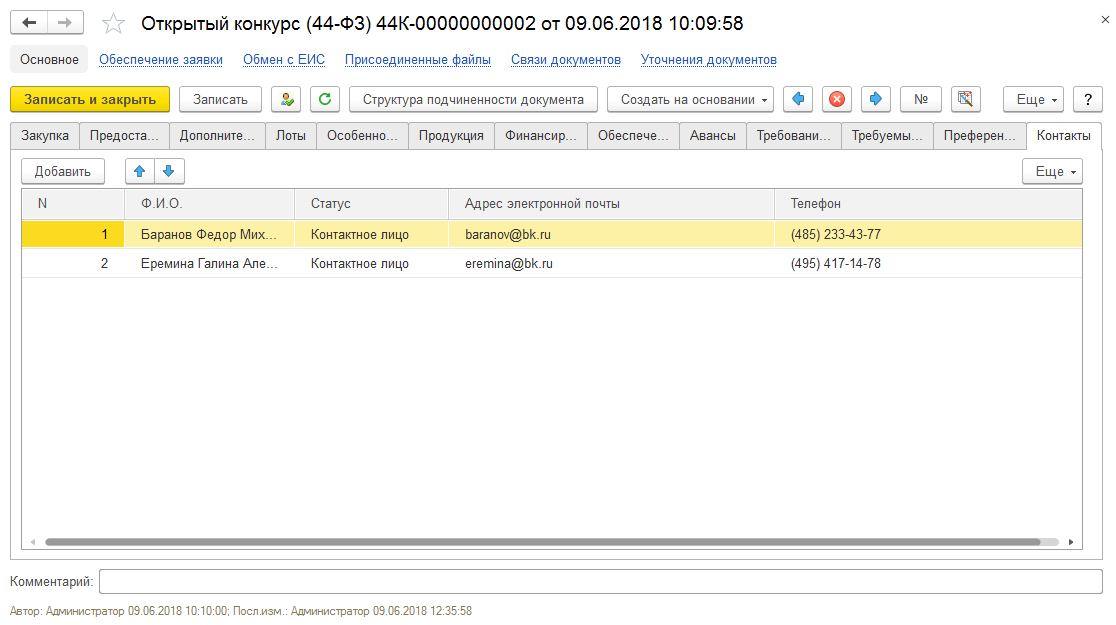
Task: Open the contacts table Еще menu
Action: coord(1053,172)
